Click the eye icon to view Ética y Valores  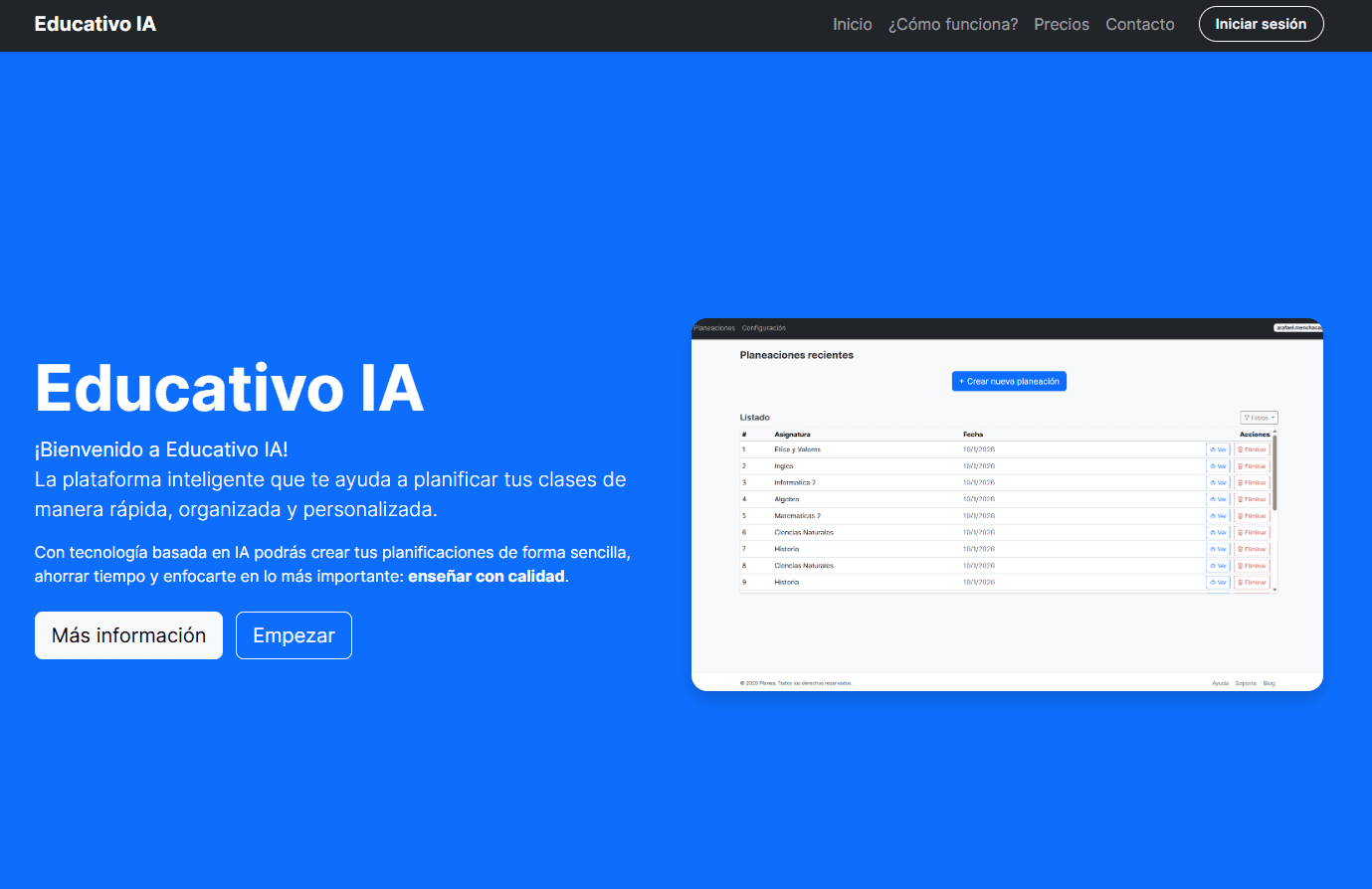click(1212, 448)
